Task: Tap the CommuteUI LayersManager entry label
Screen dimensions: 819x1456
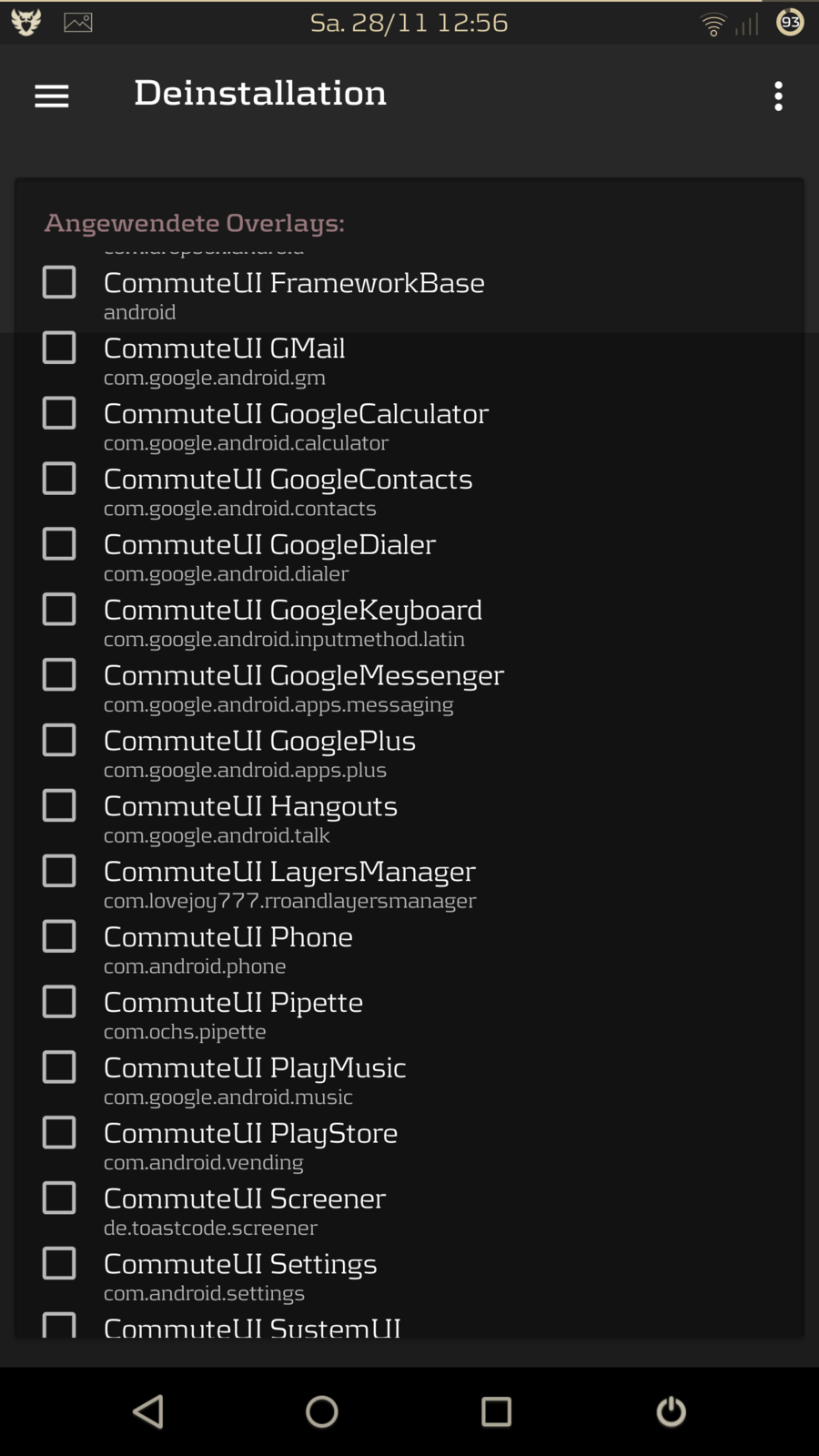Action: click(289, 872)
